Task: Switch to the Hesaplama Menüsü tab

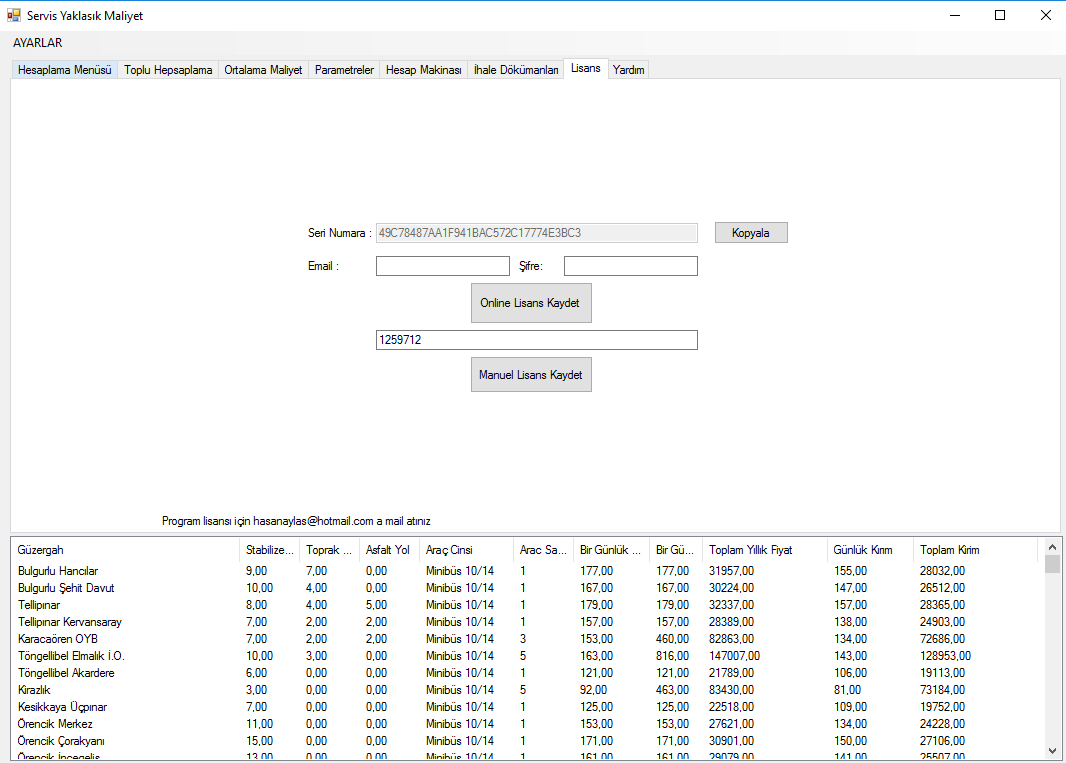Action: coord(65,70)
